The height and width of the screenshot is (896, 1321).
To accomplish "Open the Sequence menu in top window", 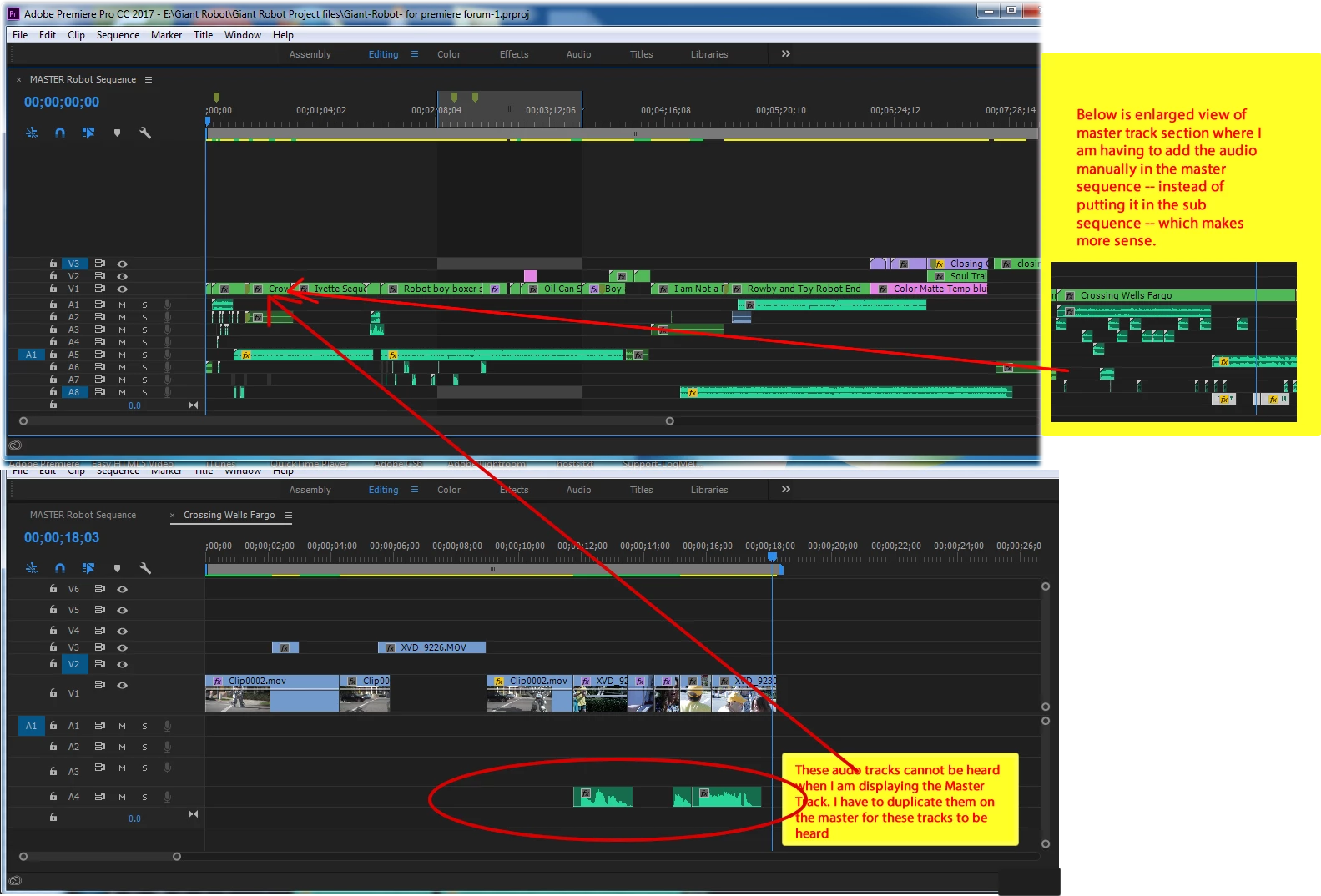I will point(118,35).
